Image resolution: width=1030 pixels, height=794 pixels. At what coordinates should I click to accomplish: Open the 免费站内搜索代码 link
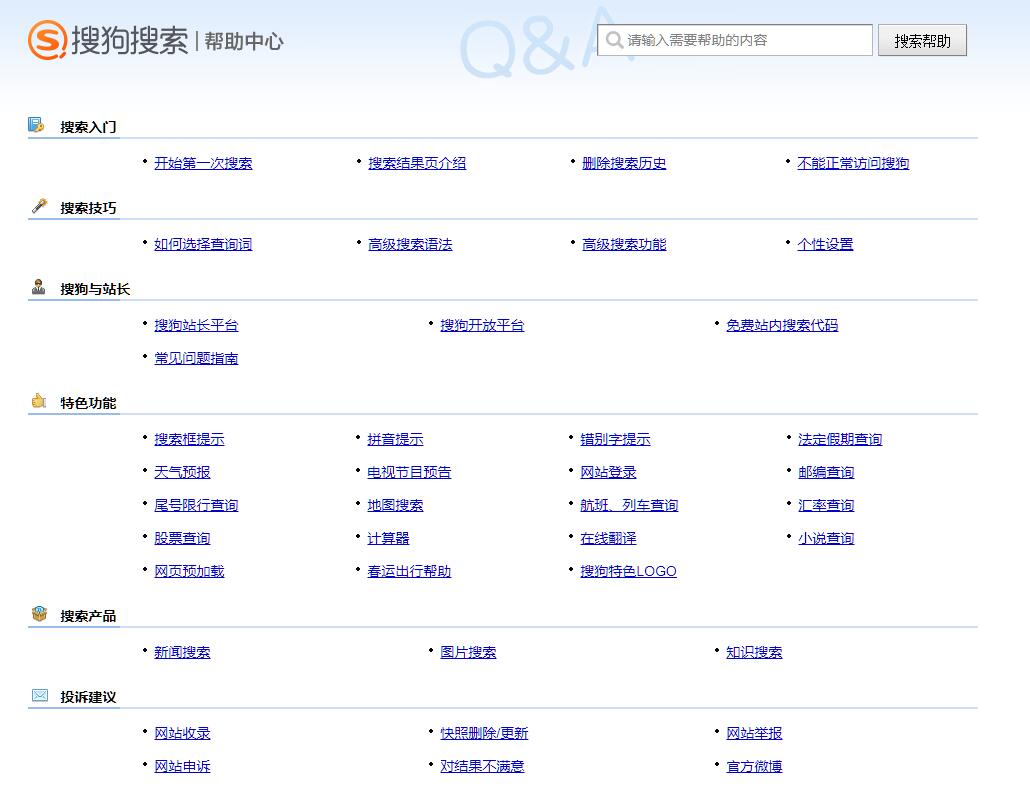782,325
